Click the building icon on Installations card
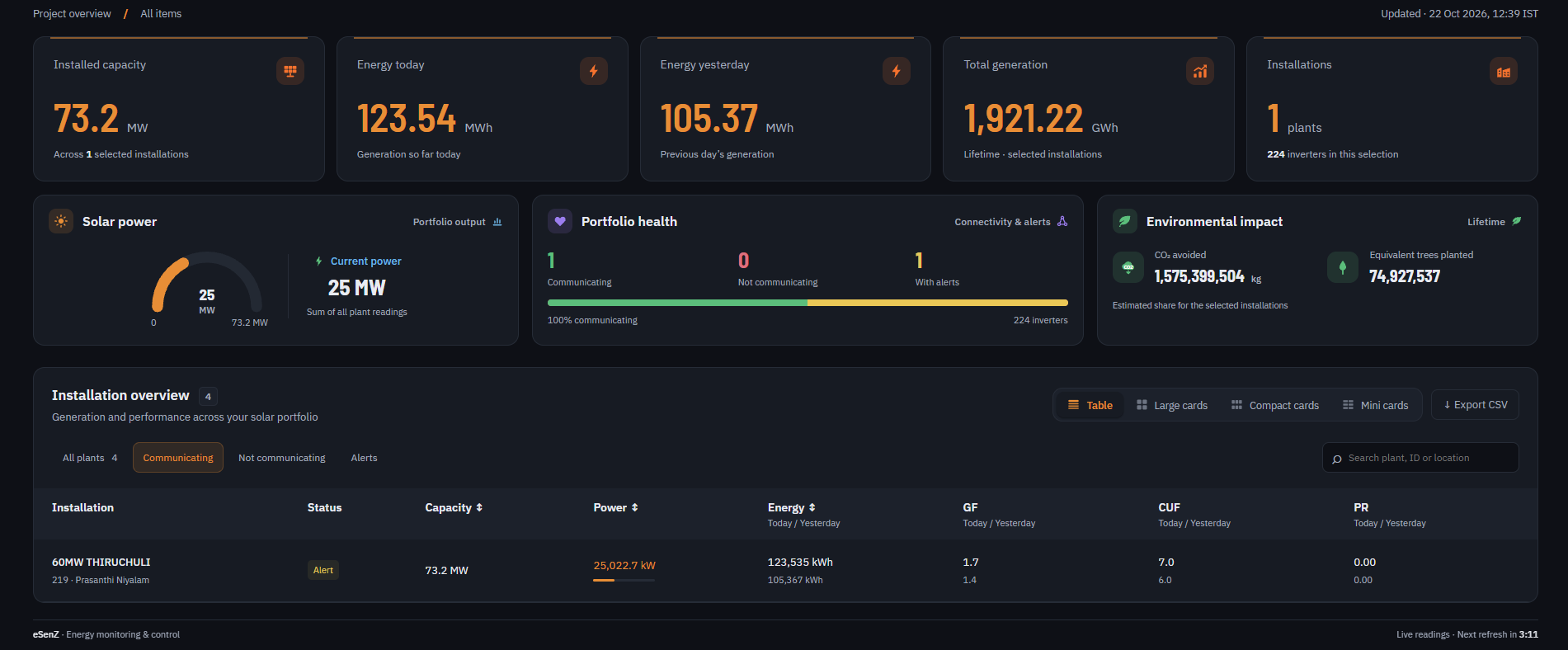 (x=1504, y=71)
